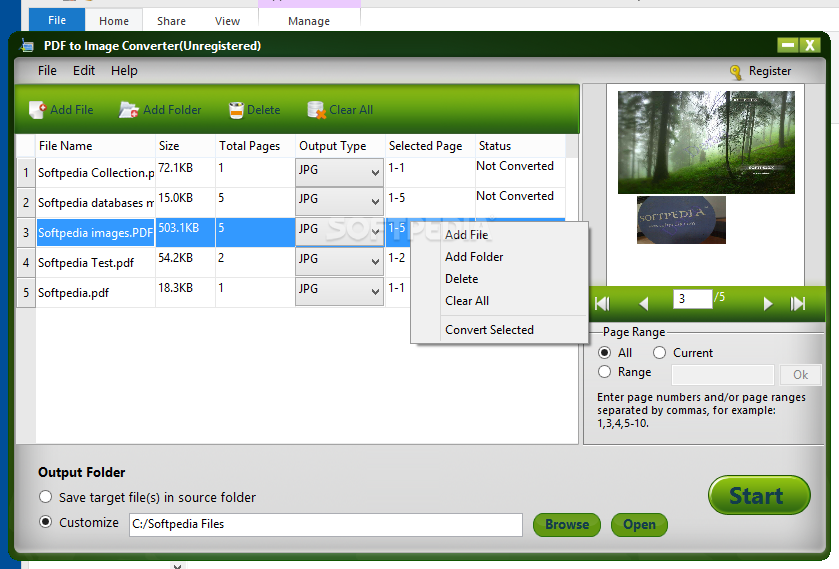Click the output folder path field

click(x=326, y=525)
